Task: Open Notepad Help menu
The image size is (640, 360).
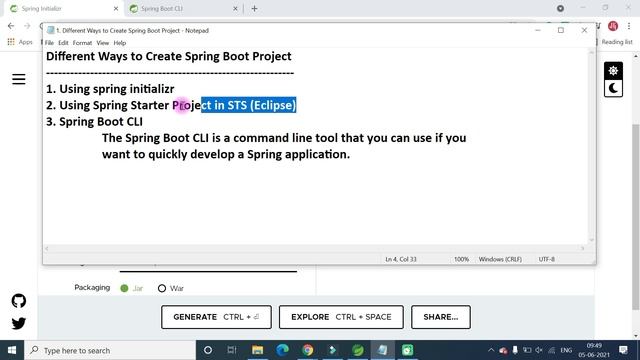Action: 120,43
